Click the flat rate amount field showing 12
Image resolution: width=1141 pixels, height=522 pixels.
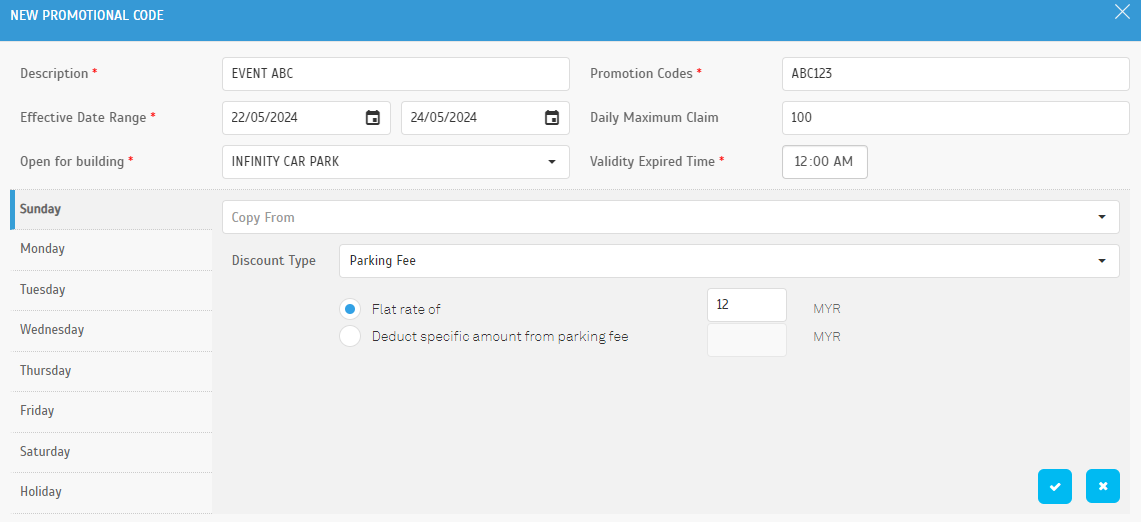[x=747, y=305]
